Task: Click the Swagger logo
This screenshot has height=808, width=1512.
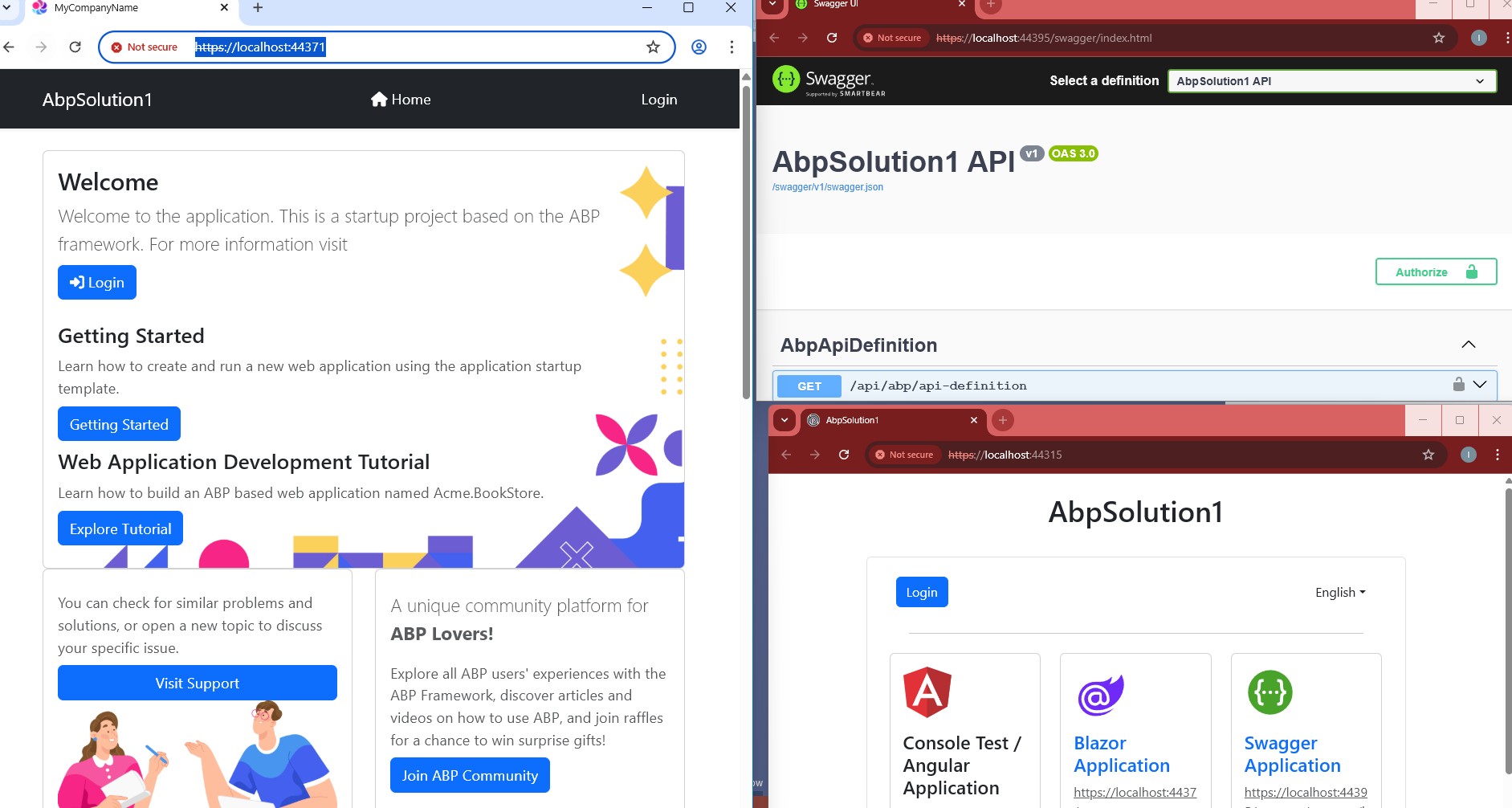Action: 829,80
